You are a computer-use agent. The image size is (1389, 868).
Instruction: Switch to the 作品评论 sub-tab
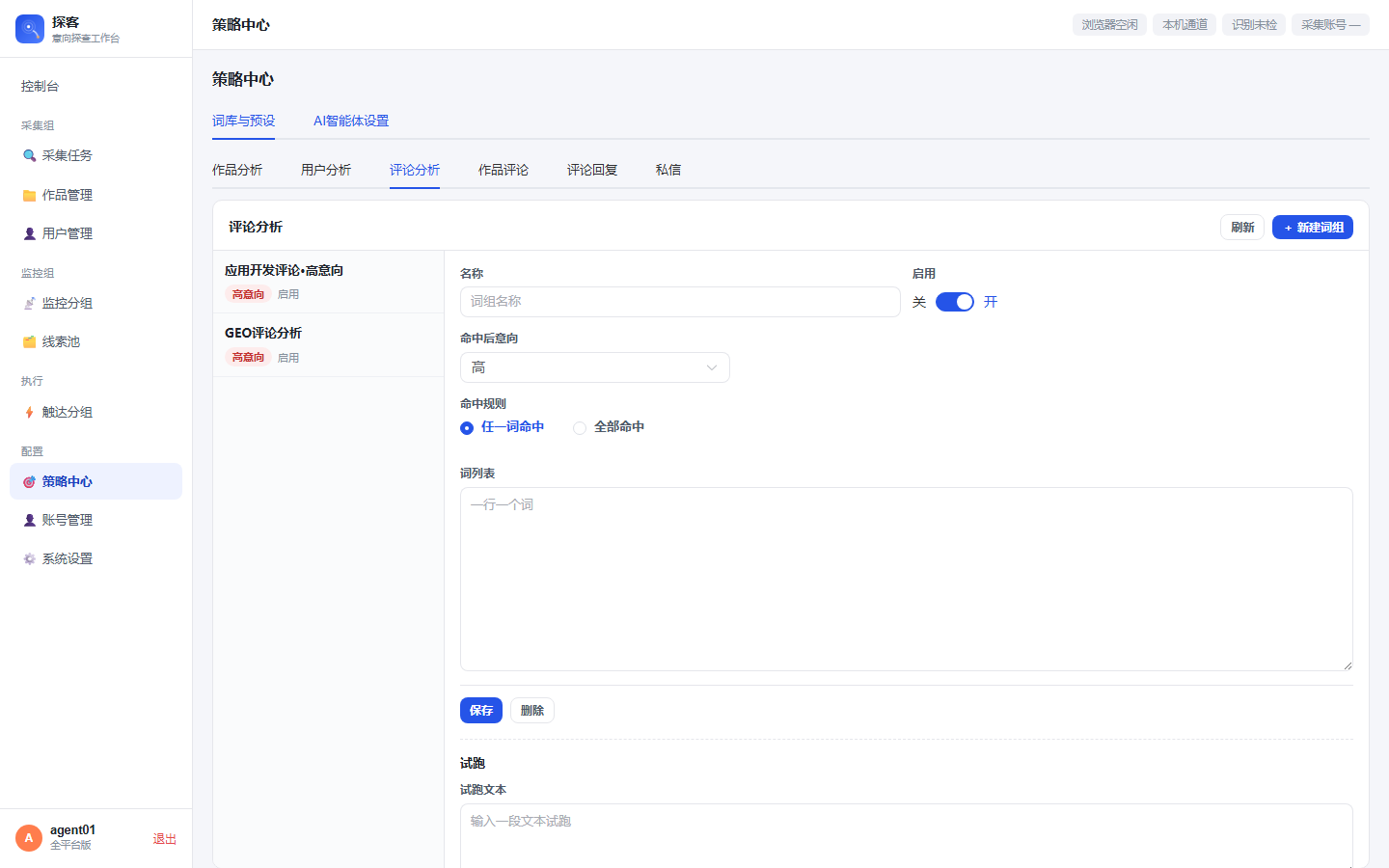click(x=504, y=170)
